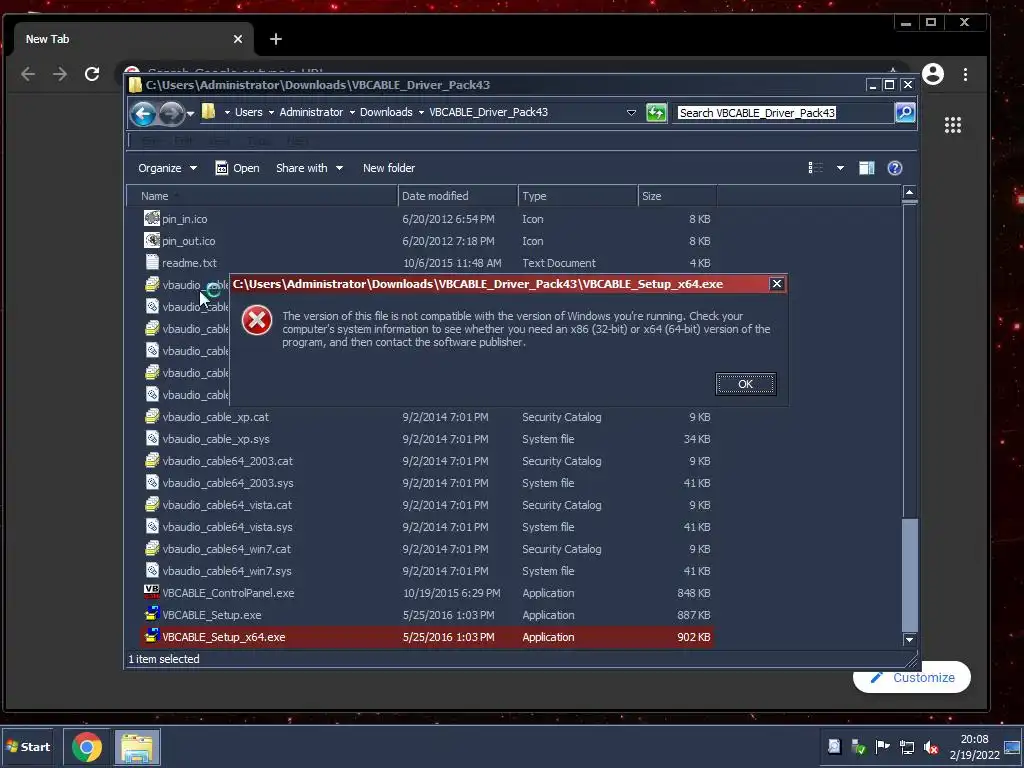Open a new Chrome tab
The width and height of the screenshot is (1024, 768).
276,39
